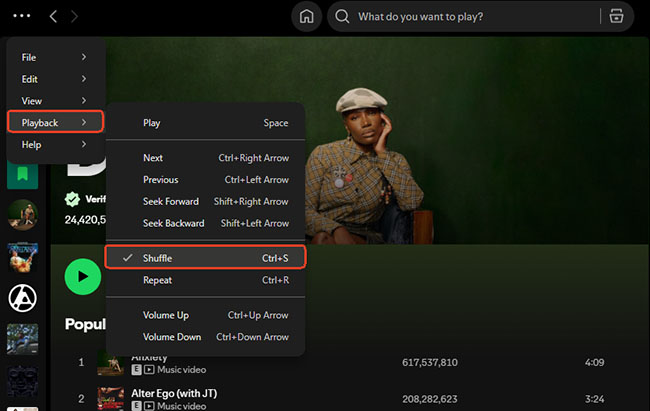Open the Edit menu
This screenshot has height=411, width=650.
click(55, 79)
